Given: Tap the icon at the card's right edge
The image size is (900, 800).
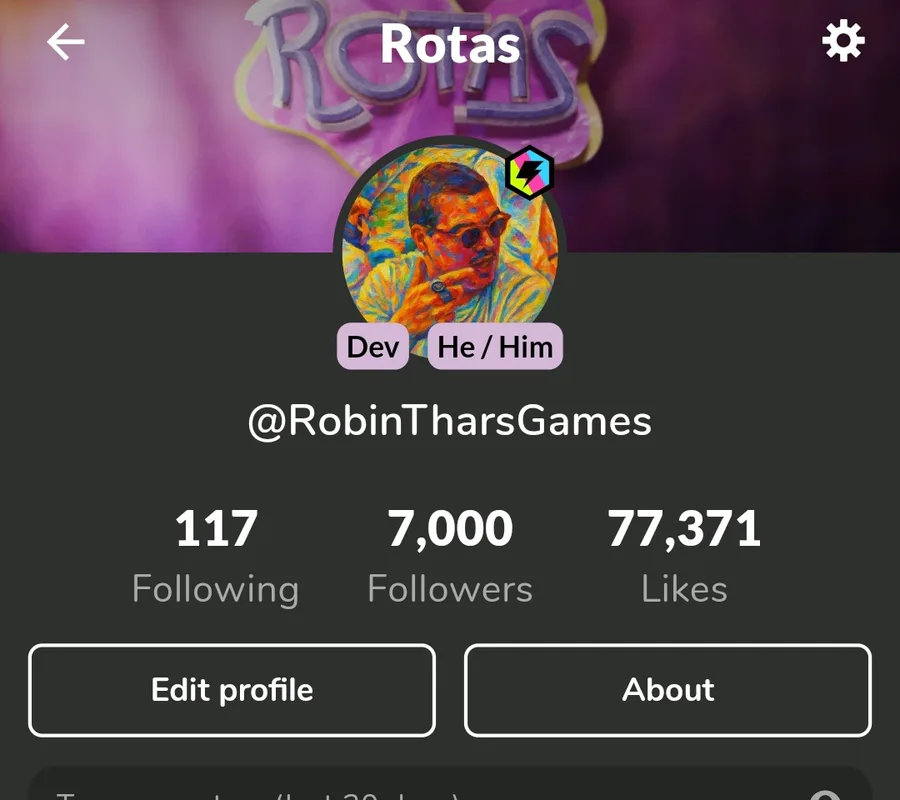Looking at the screenshot, I should point(827,795).
